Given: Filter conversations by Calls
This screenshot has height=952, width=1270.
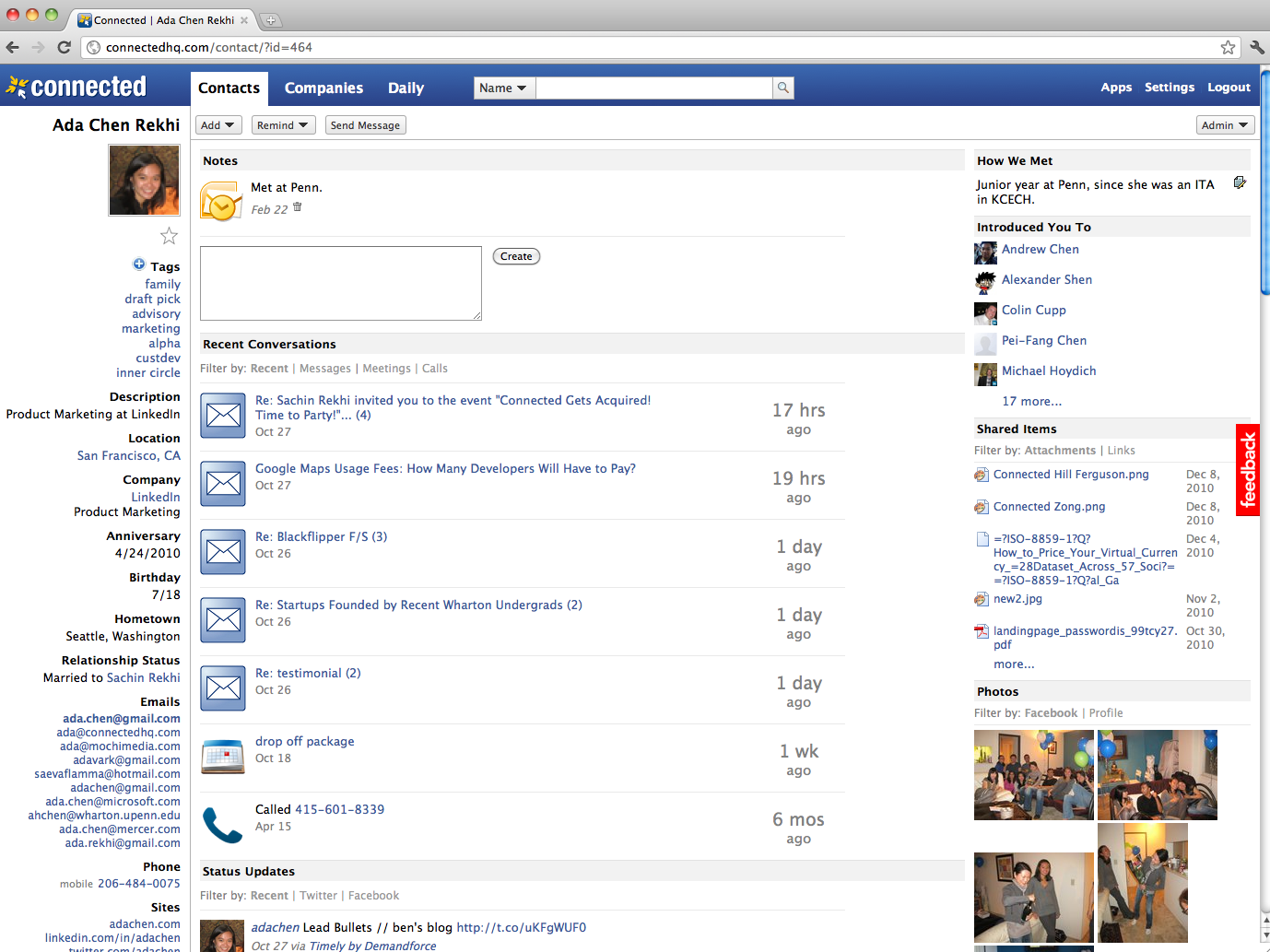Looking at the screenshot, I should coord(435,369).
